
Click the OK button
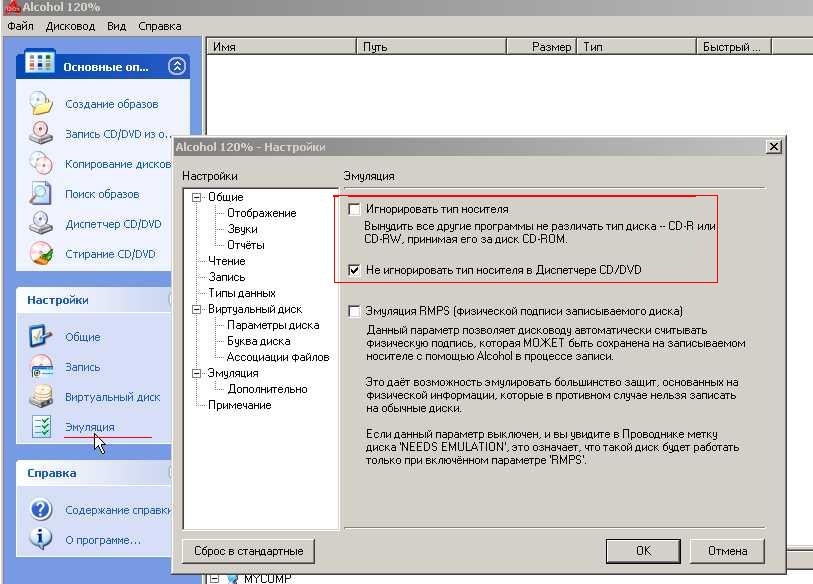click(643, 551)
